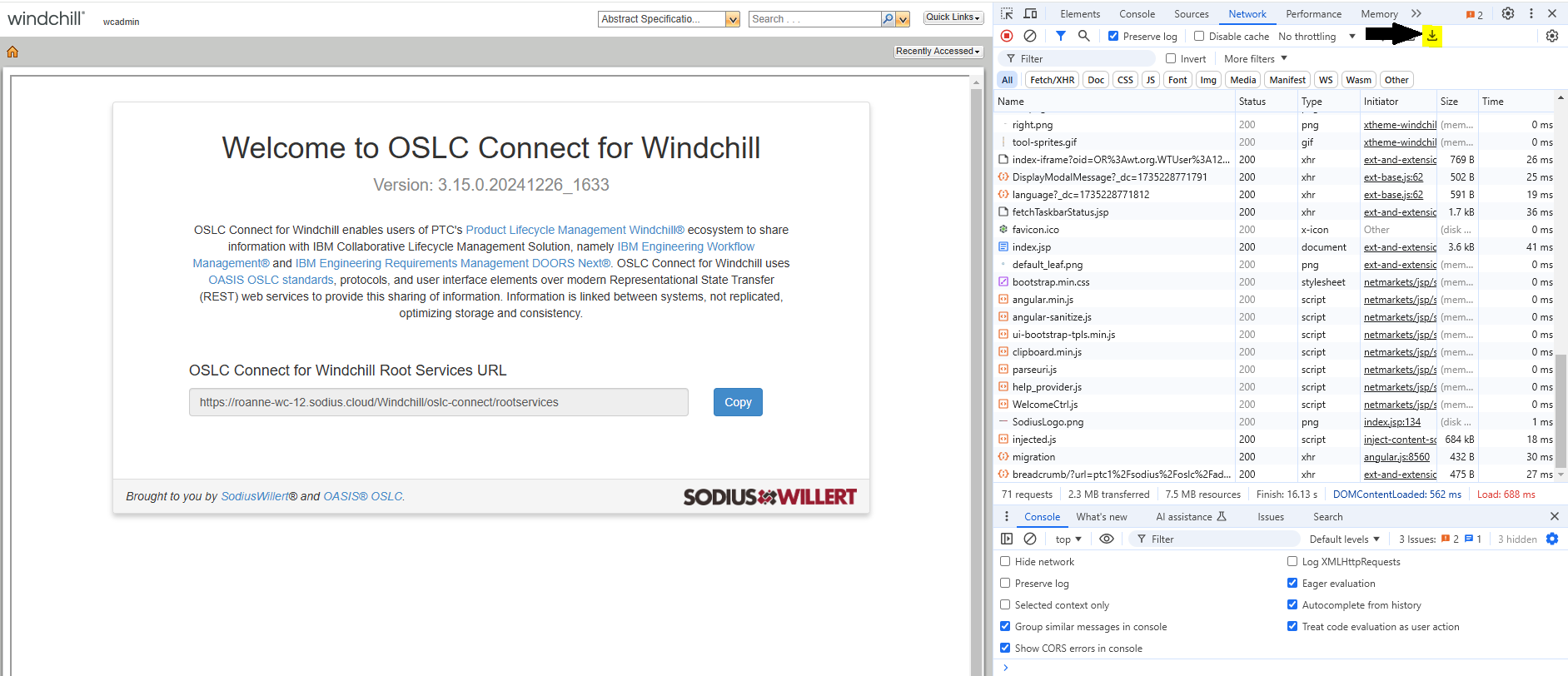1568x676 pixels.
Task: Expand the Recently Accessed dropdown
Action: (x=938, y=52)
